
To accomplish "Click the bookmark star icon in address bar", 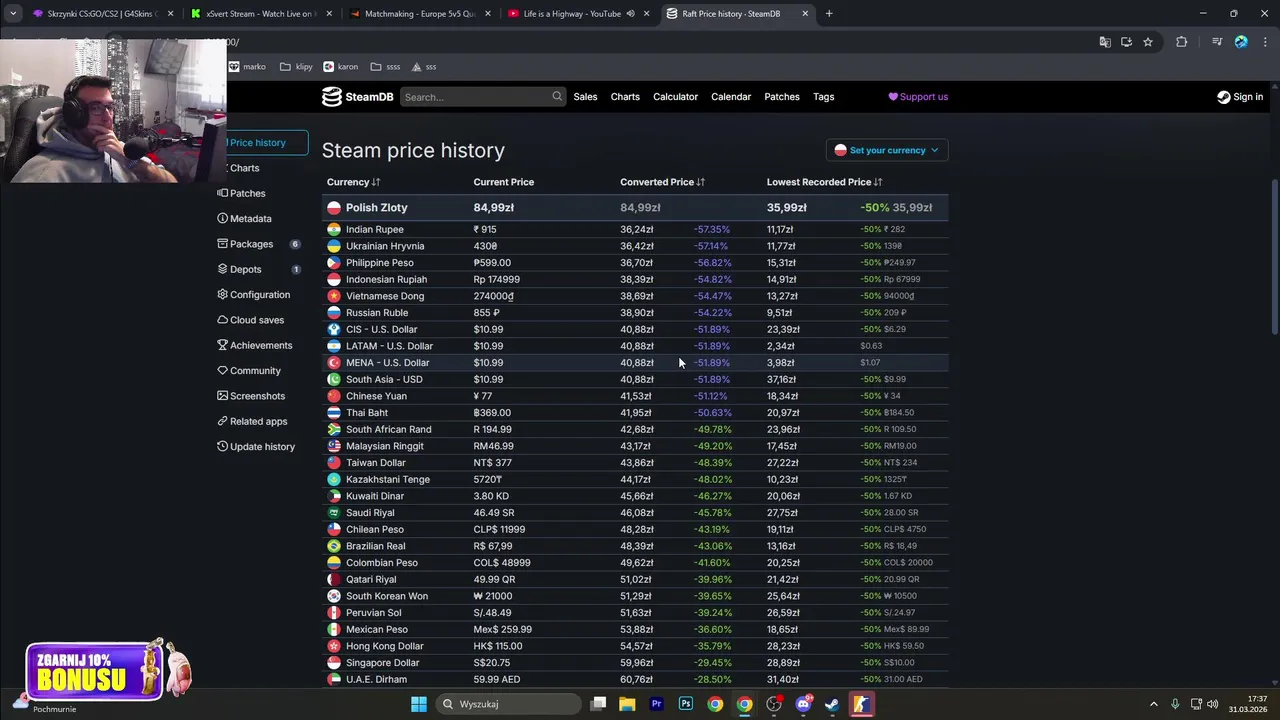I will click(x=1148, y=42).
